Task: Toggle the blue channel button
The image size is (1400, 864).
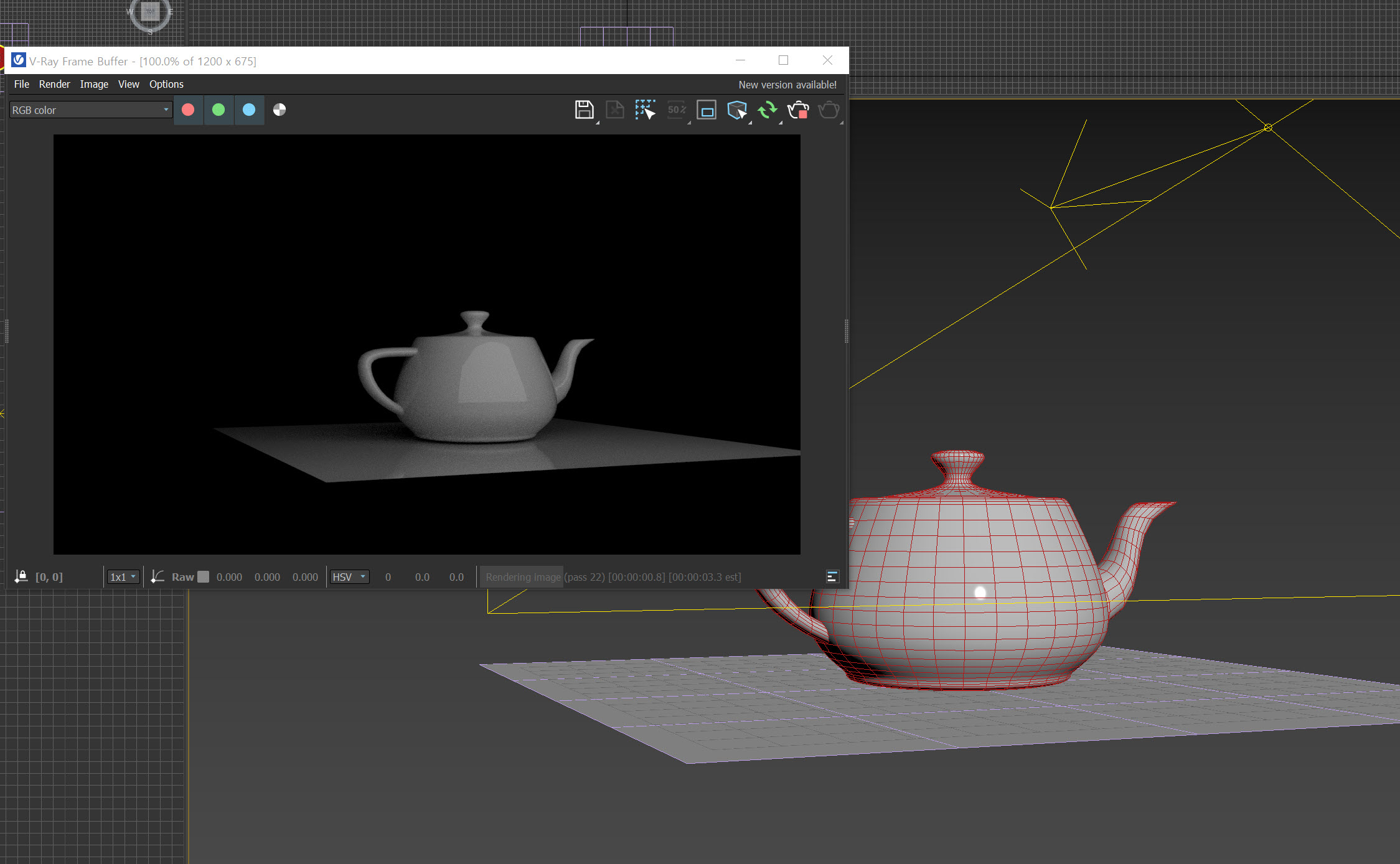Action: pyautogui.click(x=249, y=110)
